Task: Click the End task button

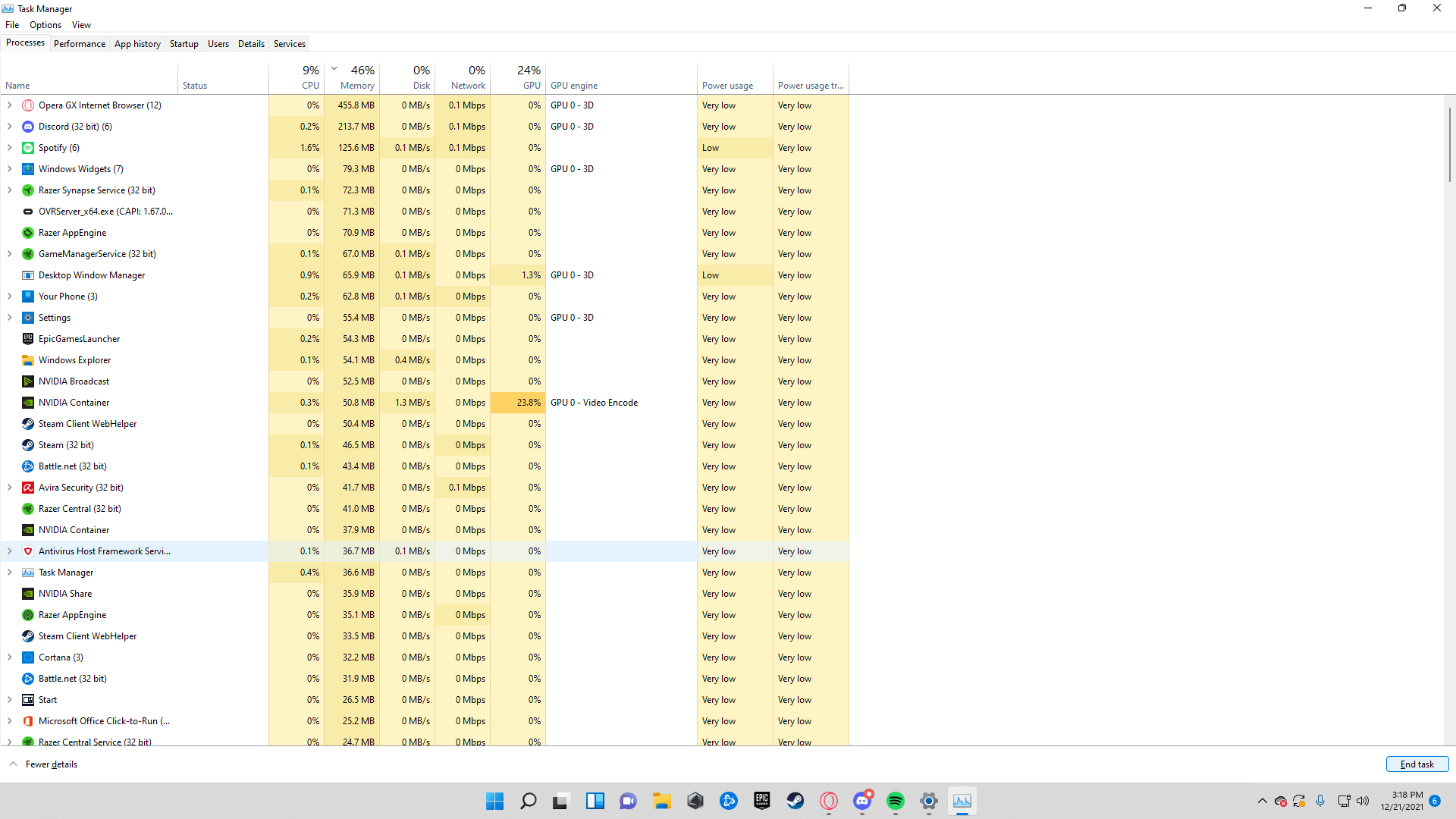Action: pyautogui.click(x=1417, y=764)
